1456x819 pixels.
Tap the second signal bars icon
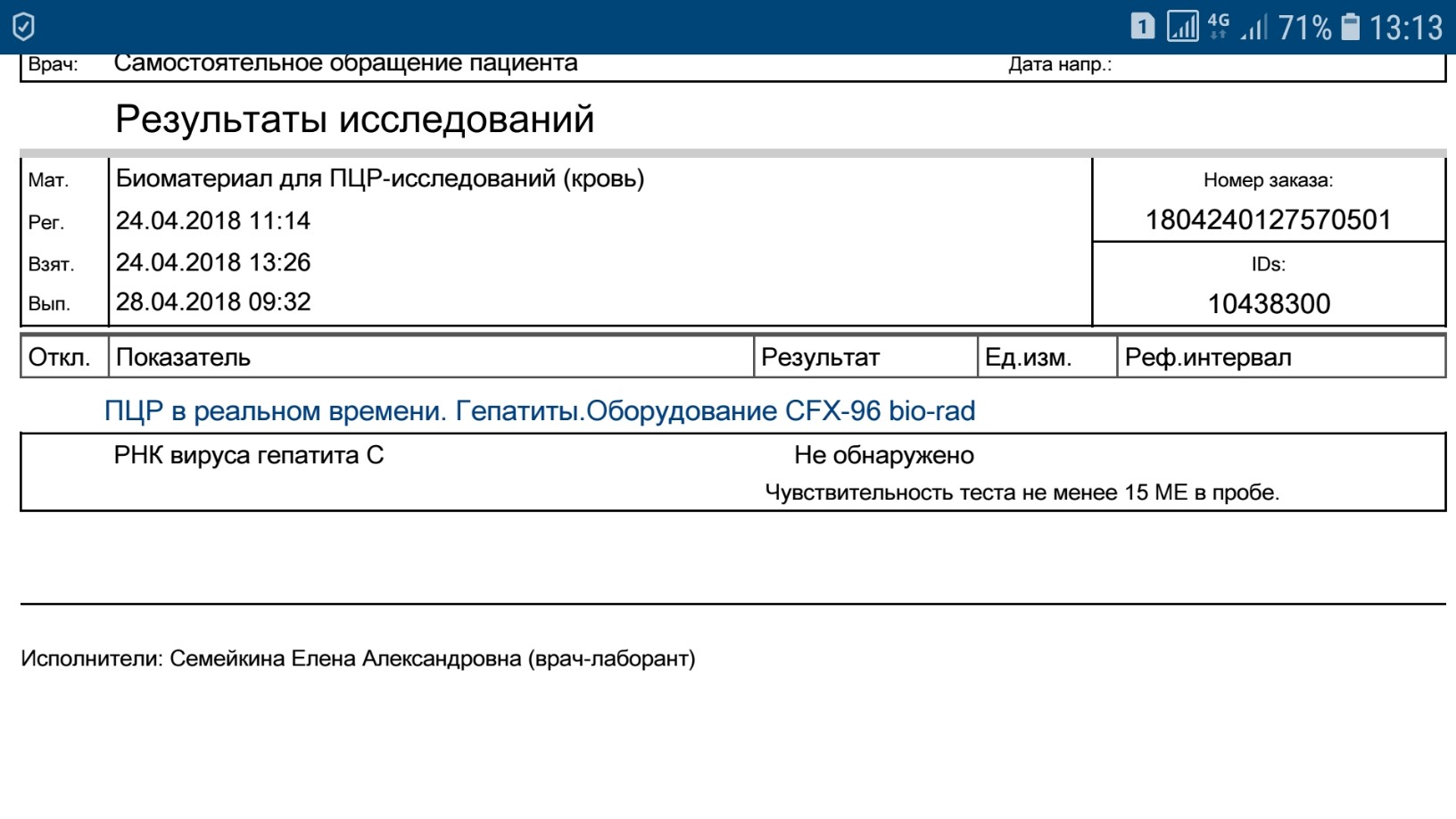[x=1253, y=29]
